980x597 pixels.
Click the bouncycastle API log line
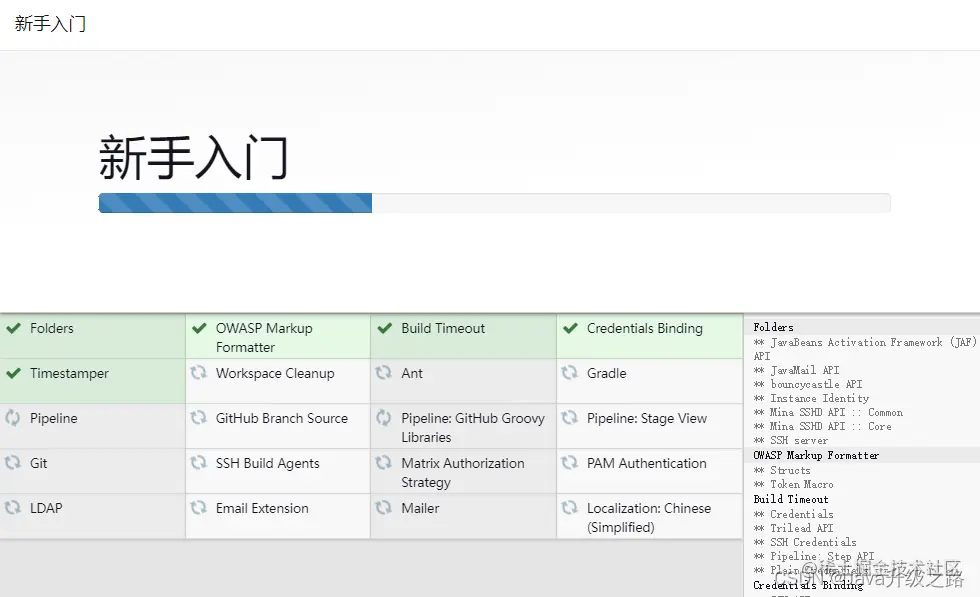click(x=808, y=384)
